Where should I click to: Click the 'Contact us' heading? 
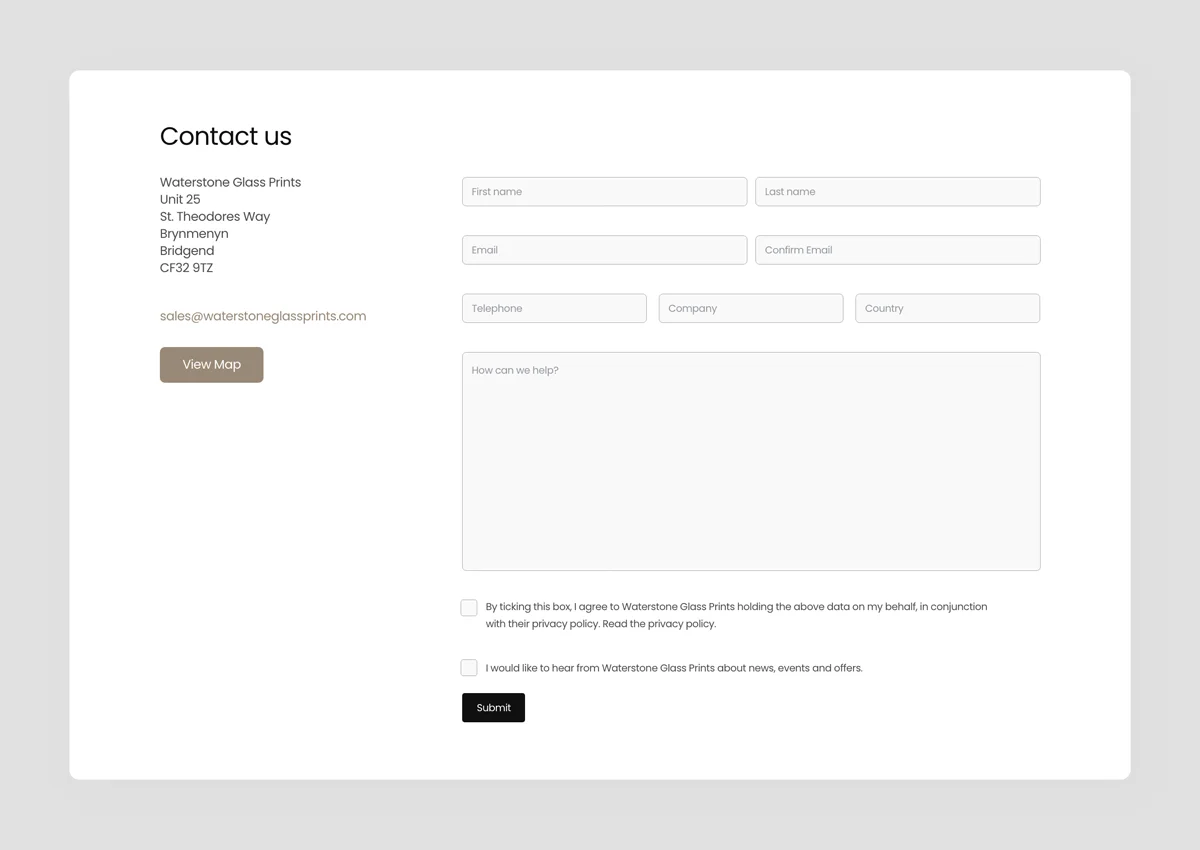point(226,137)
